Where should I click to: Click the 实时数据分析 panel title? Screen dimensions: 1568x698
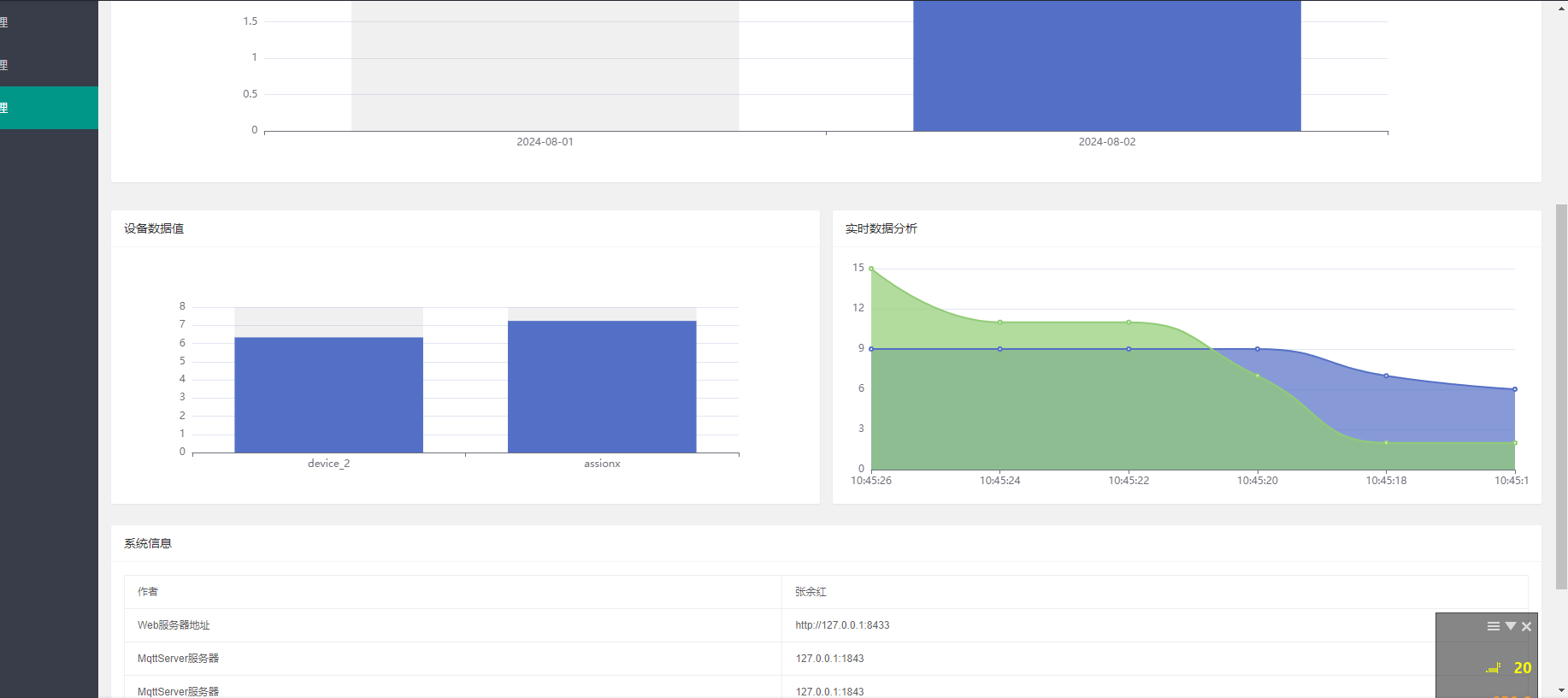pyautogui.click(x=881, y=228)
